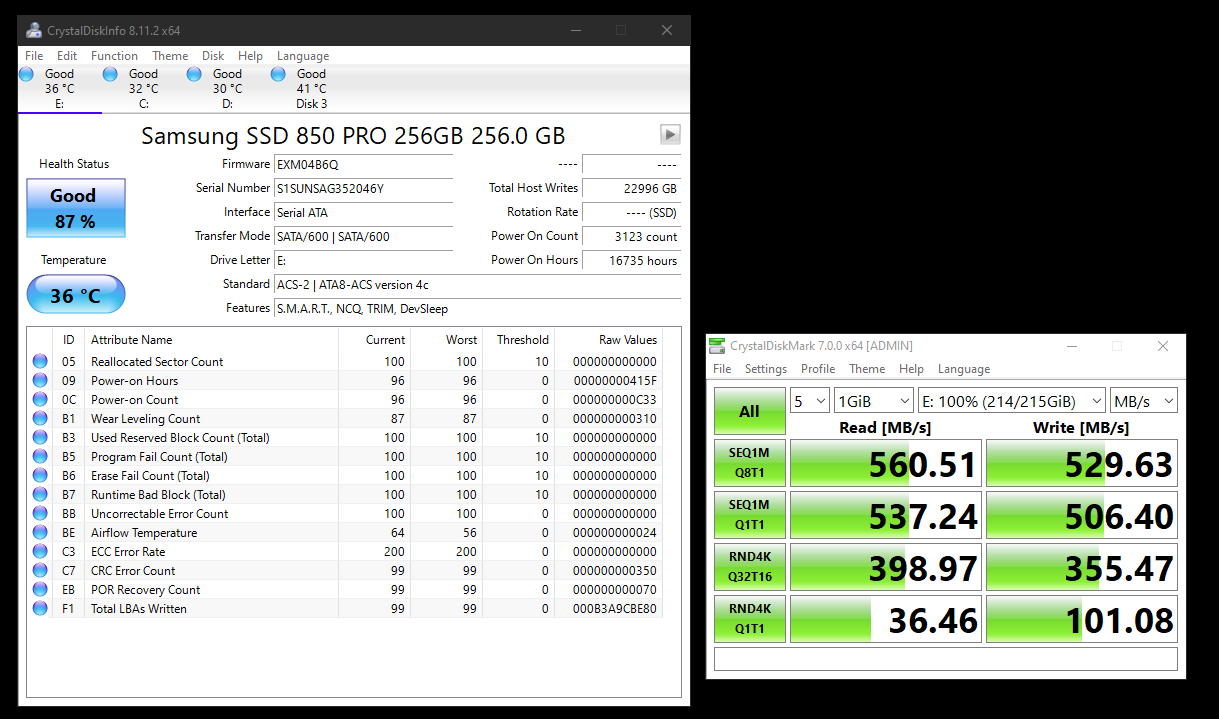1219x719 pixels.
Task: Click status orb for Reallocated Sector Count
Action: coord(40,362)
